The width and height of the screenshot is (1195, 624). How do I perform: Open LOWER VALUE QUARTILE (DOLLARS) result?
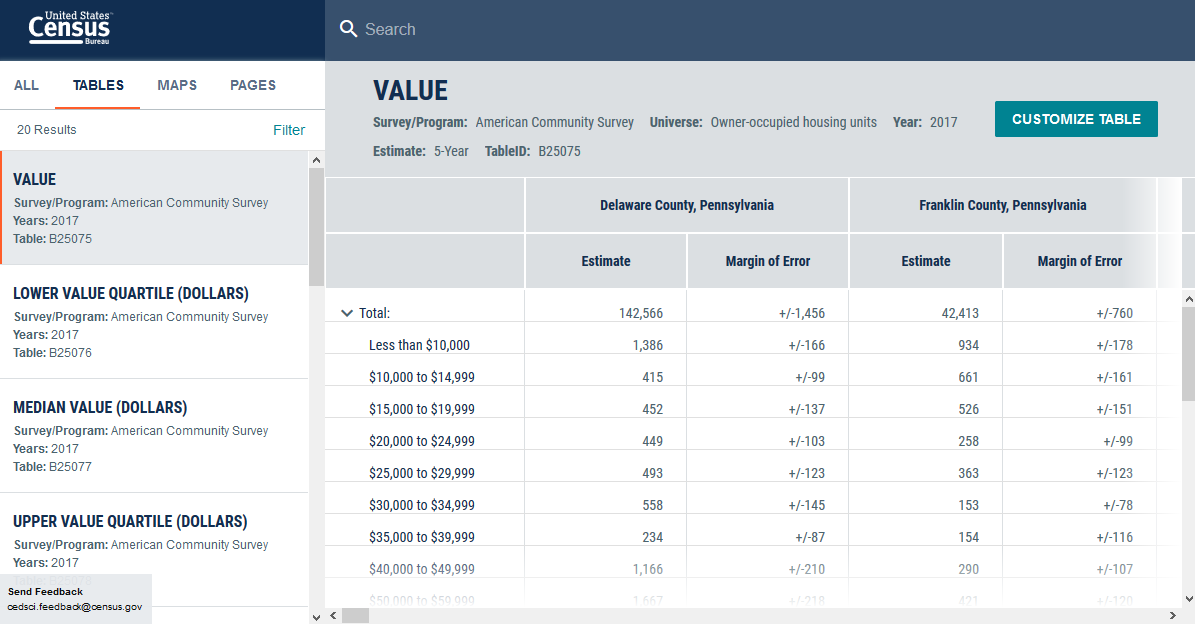[x=155, y=322]
